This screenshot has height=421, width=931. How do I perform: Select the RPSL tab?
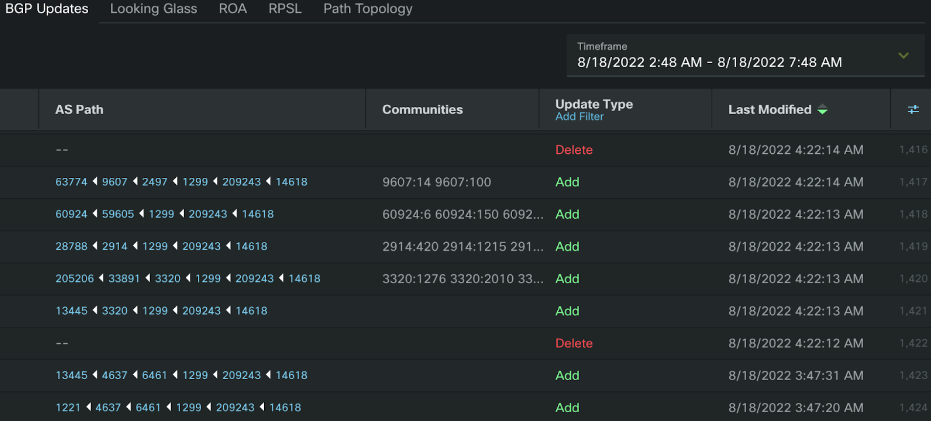point(285,9)
